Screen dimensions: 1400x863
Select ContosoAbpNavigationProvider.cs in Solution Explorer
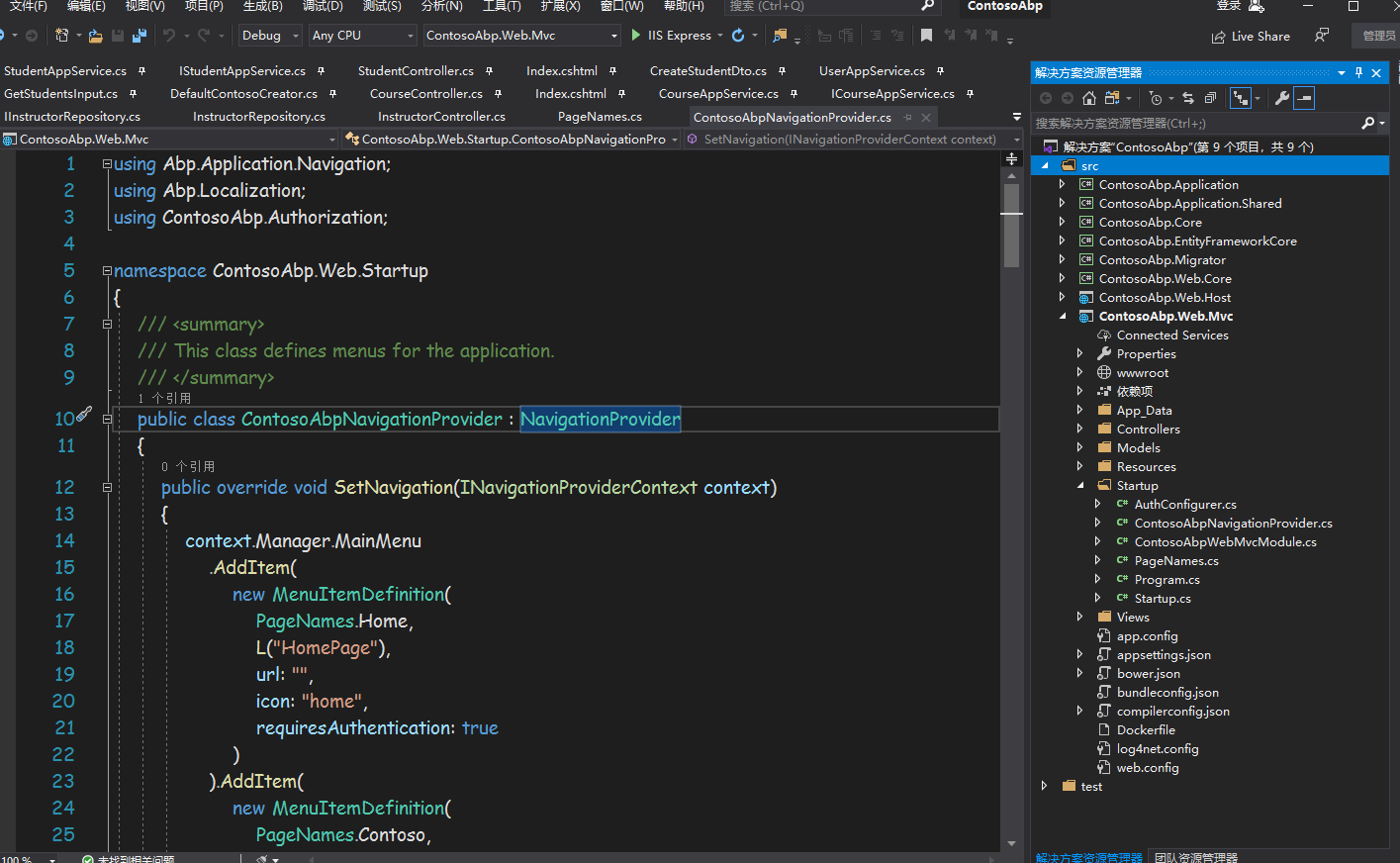click(1233, 524)
